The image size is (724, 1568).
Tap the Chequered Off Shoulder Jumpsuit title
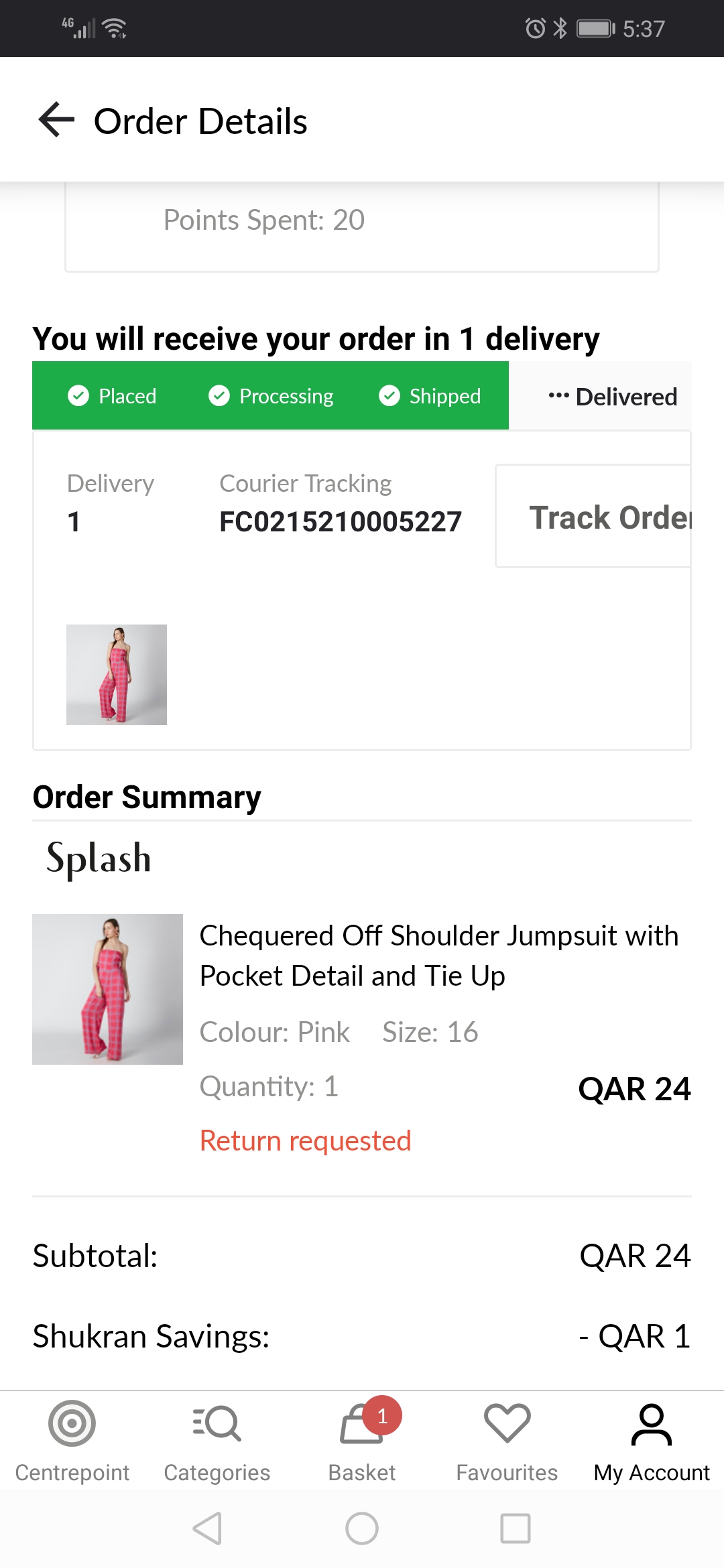point(438,956)
